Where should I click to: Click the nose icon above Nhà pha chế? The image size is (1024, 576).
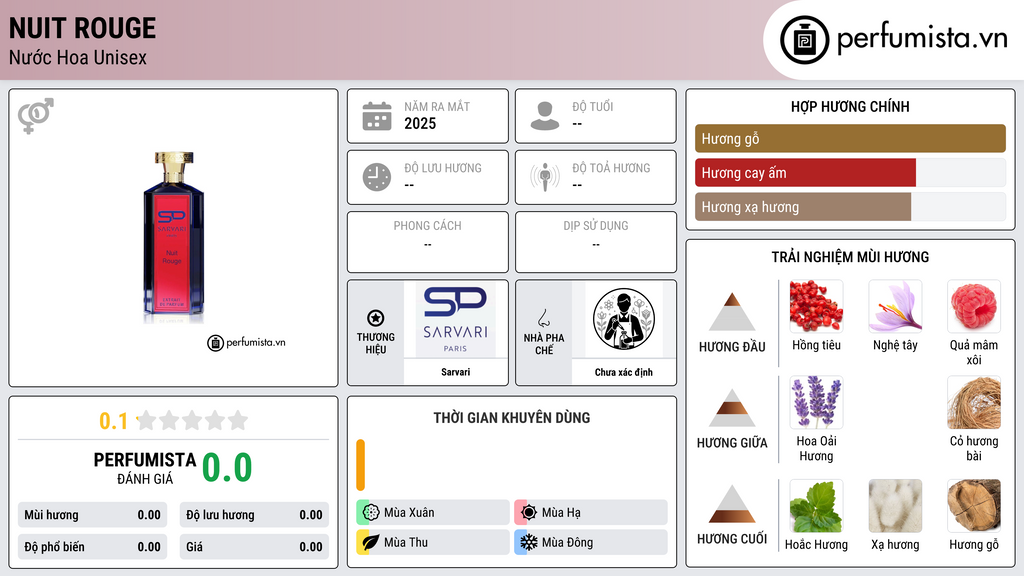tap(543, 318)
